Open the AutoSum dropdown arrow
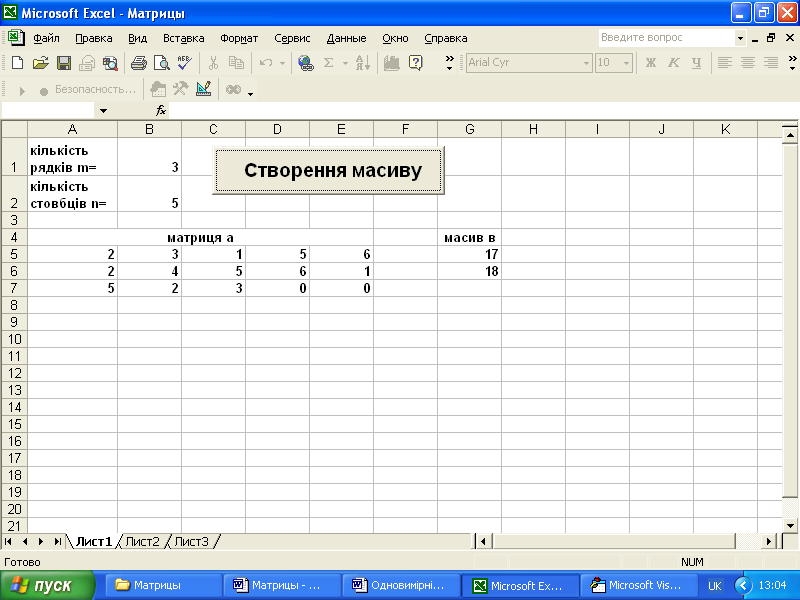This screenshot has height=600, width=800. [345, 63]
